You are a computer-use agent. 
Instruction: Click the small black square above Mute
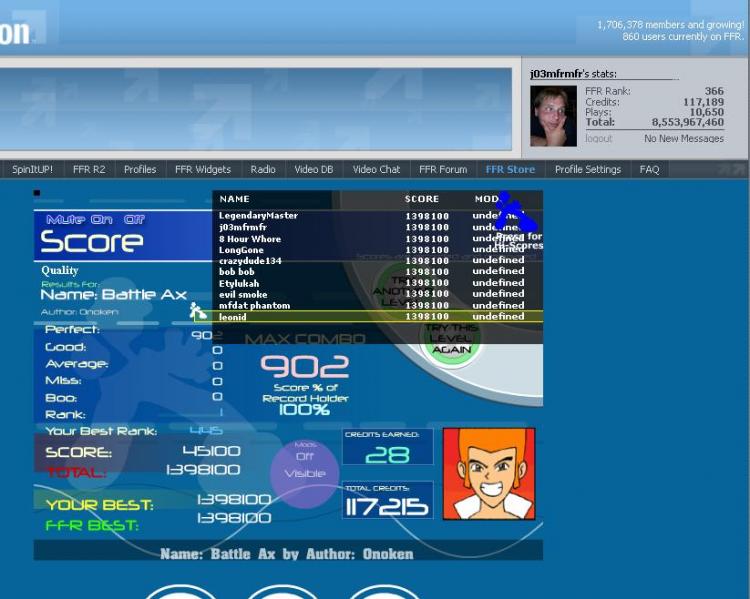pyautogui.click(x=37, y=193)
